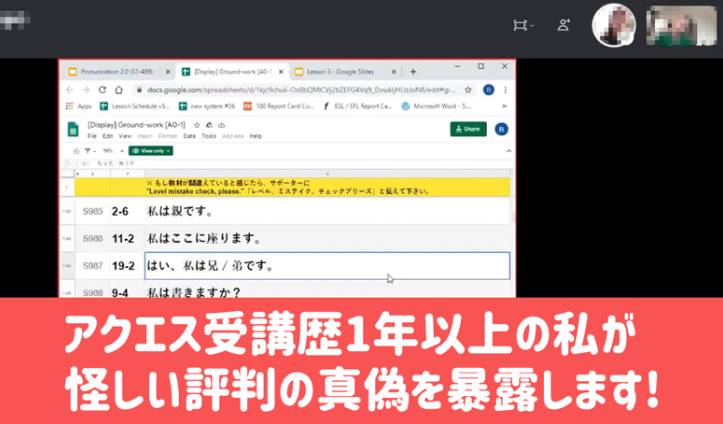Open new tab with plus icon
723x424 pixels.
[x=413, y=72]
